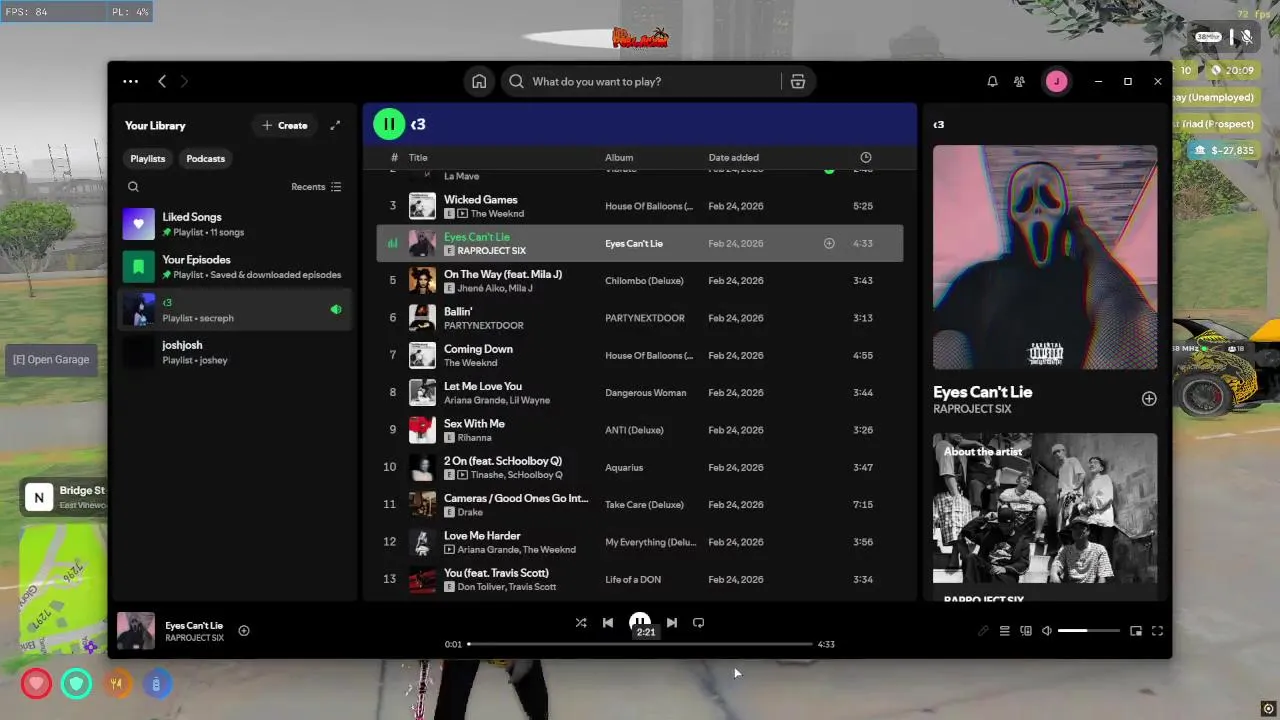The image size is (1280, 720).
Task: Filter library by Playlists
Action: (x=148, y=158)
